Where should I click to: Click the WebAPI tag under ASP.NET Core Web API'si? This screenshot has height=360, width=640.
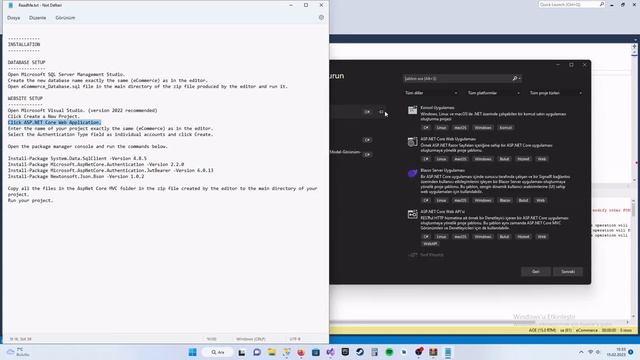[x=430, y=244]
